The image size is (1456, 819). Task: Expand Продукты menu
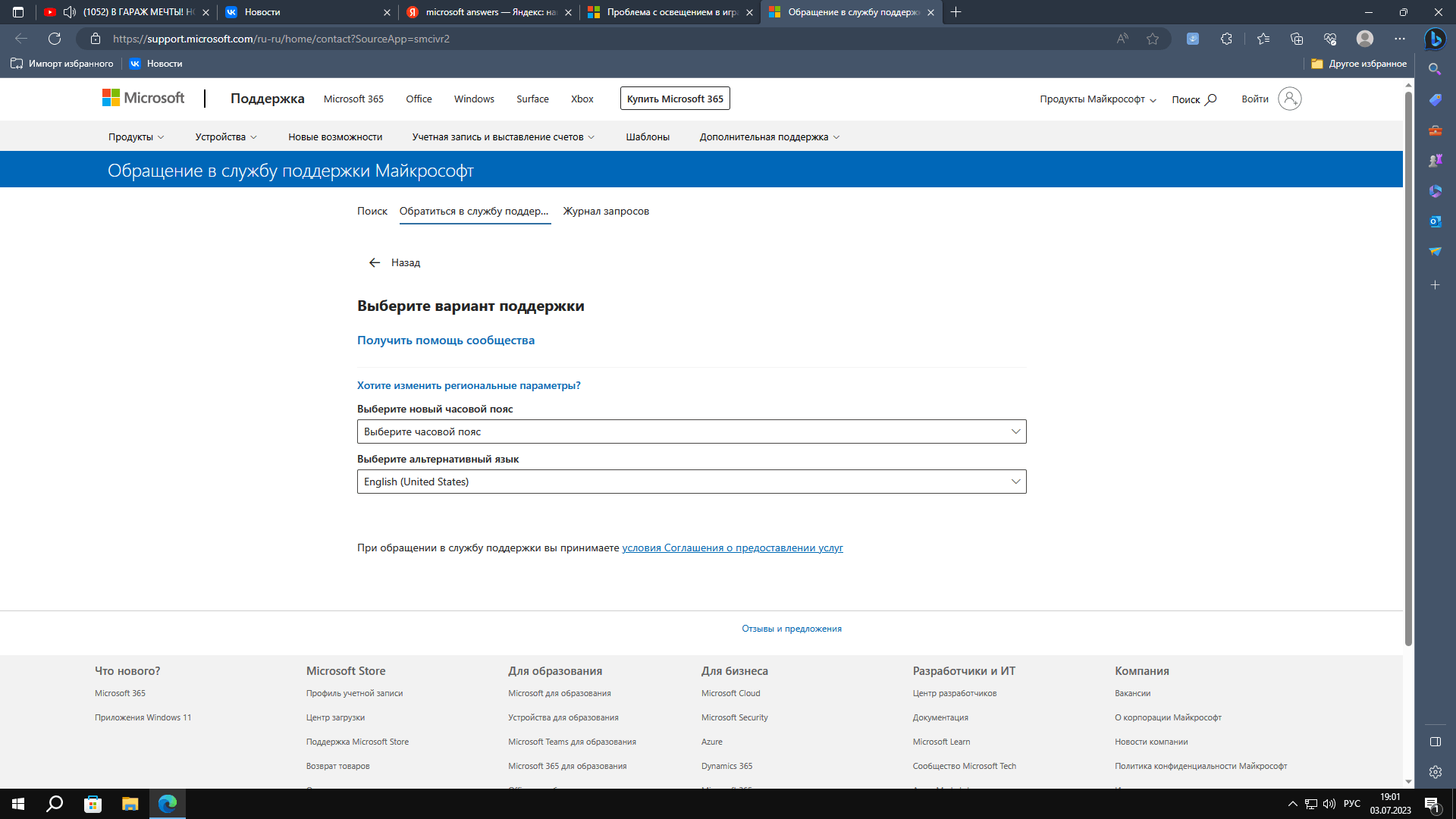tap(136, 137)
